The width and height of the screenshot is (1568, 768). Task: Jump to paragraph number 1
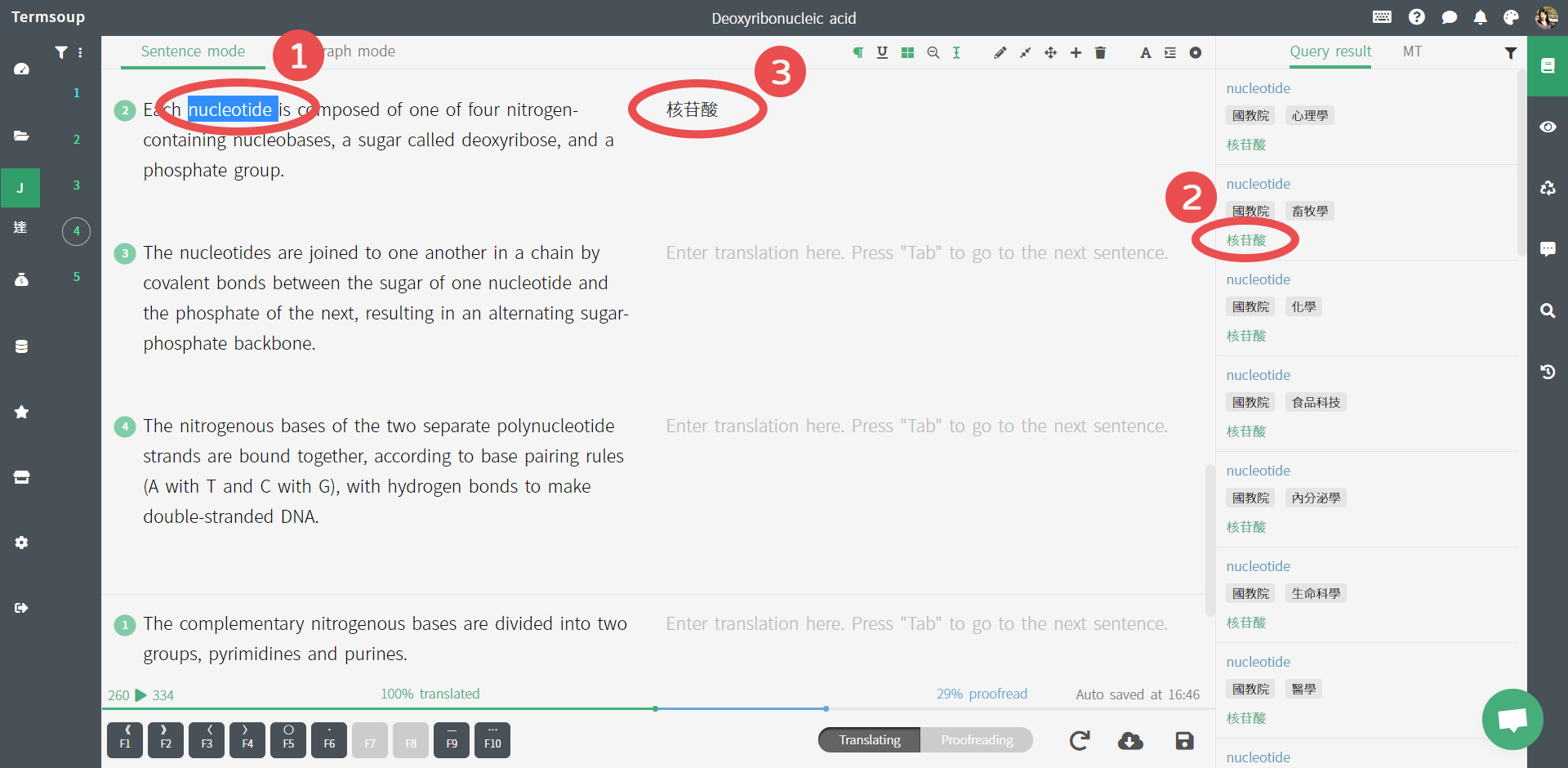77,93
